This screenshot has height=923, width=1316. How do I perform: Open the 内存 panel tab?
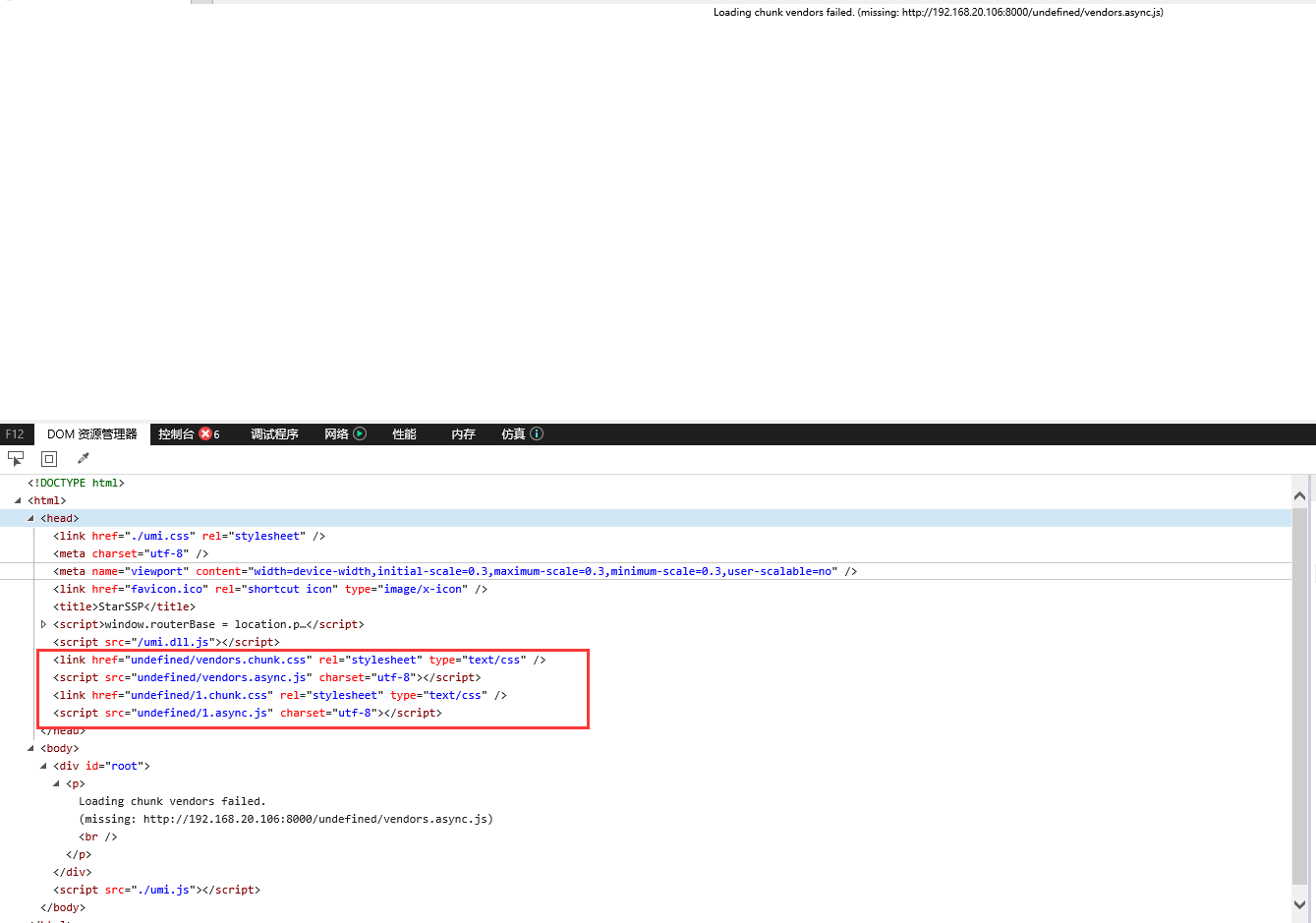462,433
